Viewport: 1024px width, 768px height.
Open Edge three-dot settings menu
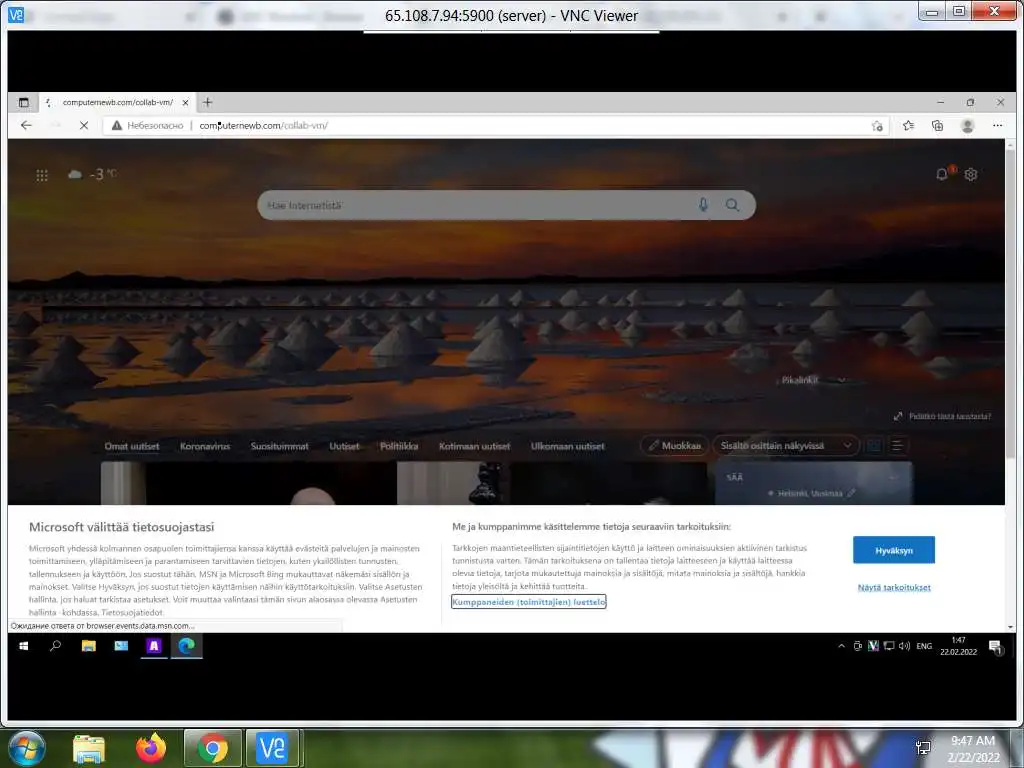coord(997,125)
